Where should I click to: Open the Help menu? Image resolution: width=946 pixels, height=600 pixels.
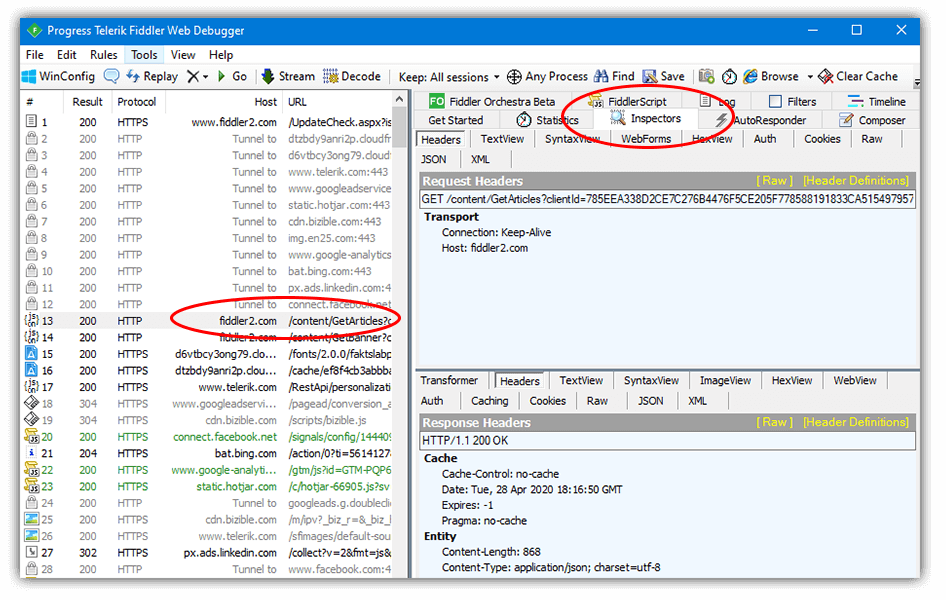pos(221,55)
